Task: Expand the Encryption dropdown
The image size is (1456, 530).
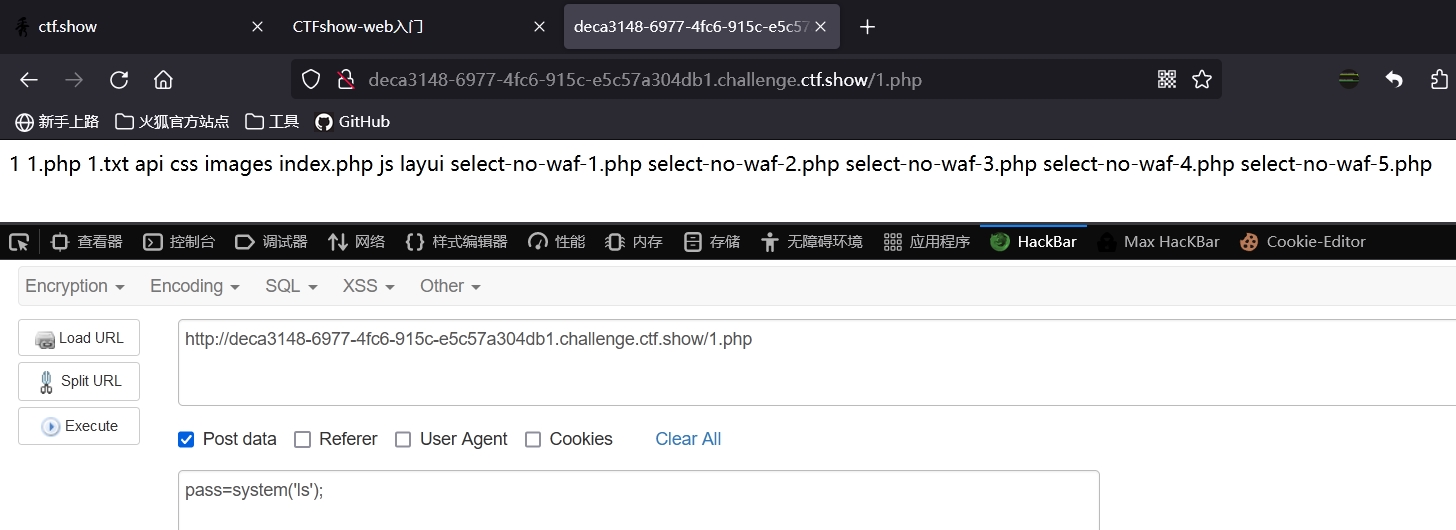Action: click(x=75, y=286)
